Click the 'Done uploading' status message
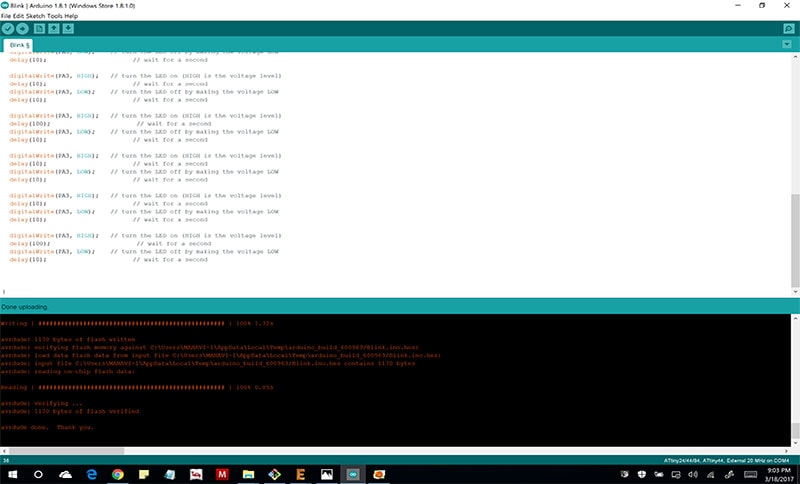 [24, 307]
